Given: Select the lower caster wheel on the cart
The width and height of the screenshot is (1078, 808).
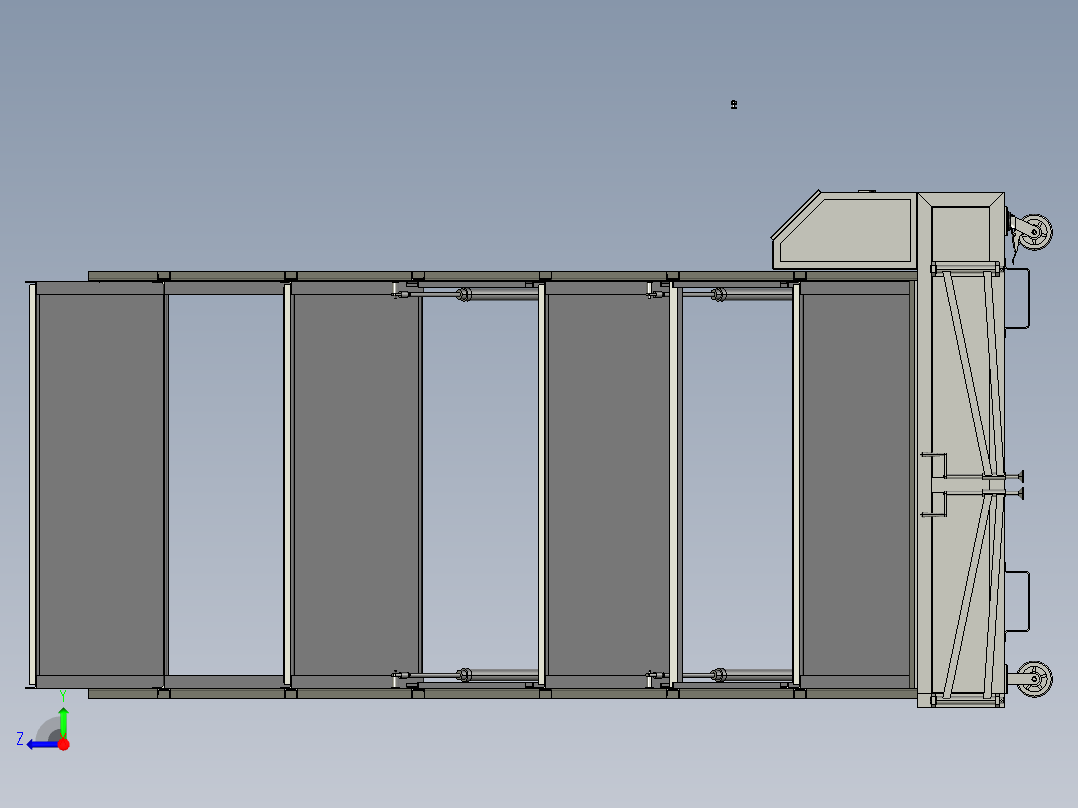Looking at the screenshot, I should coord(1034,679).
